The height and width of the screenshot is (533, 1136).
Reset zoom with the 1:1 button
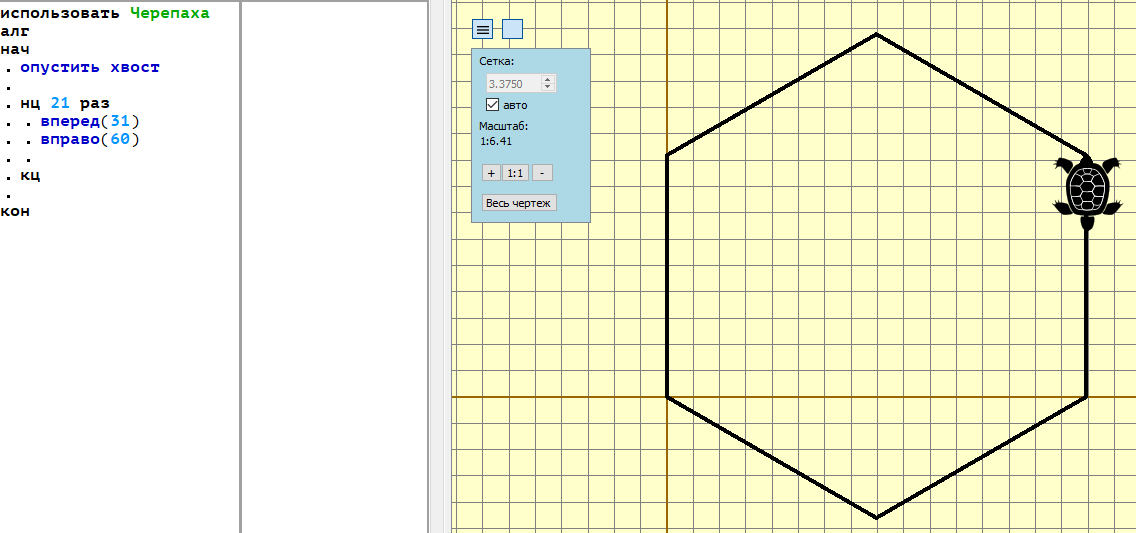coord(515,173)
